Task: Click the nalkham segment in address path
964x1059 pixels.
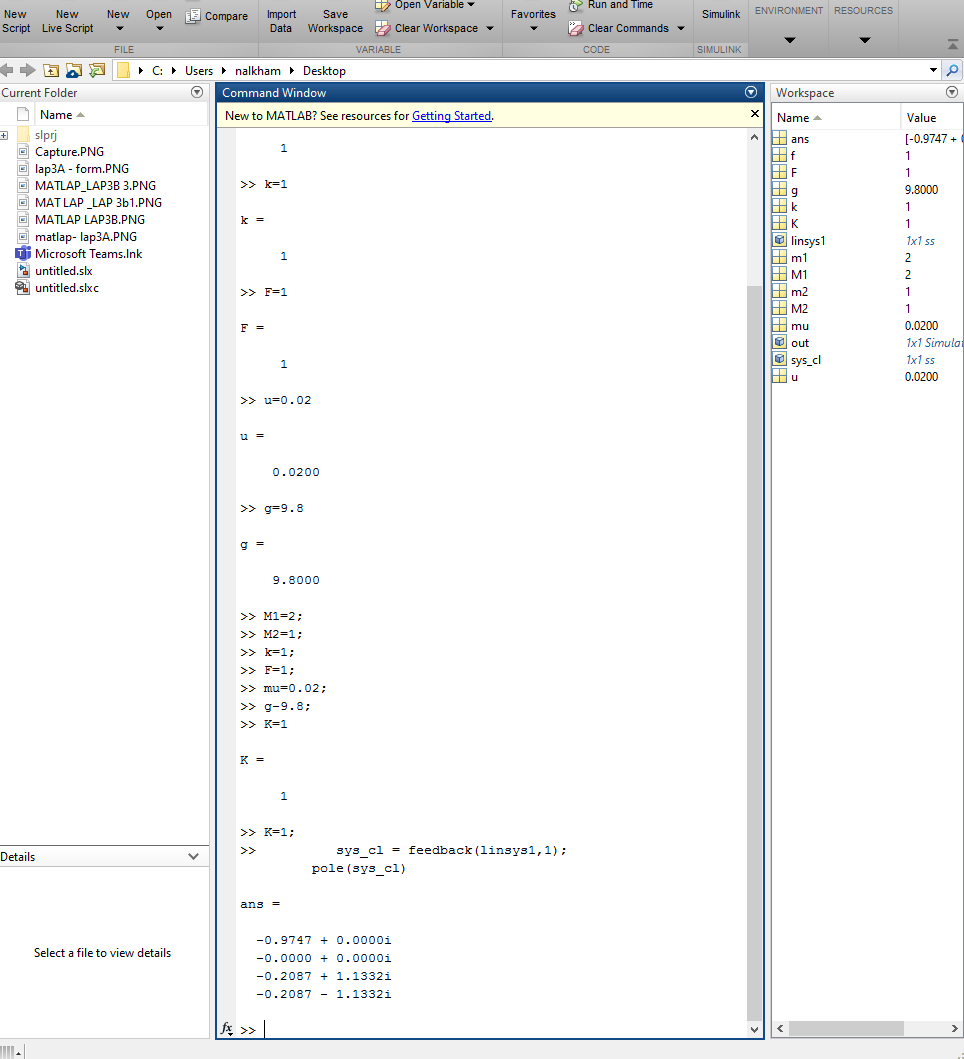Action: click(x=257, y=71)
